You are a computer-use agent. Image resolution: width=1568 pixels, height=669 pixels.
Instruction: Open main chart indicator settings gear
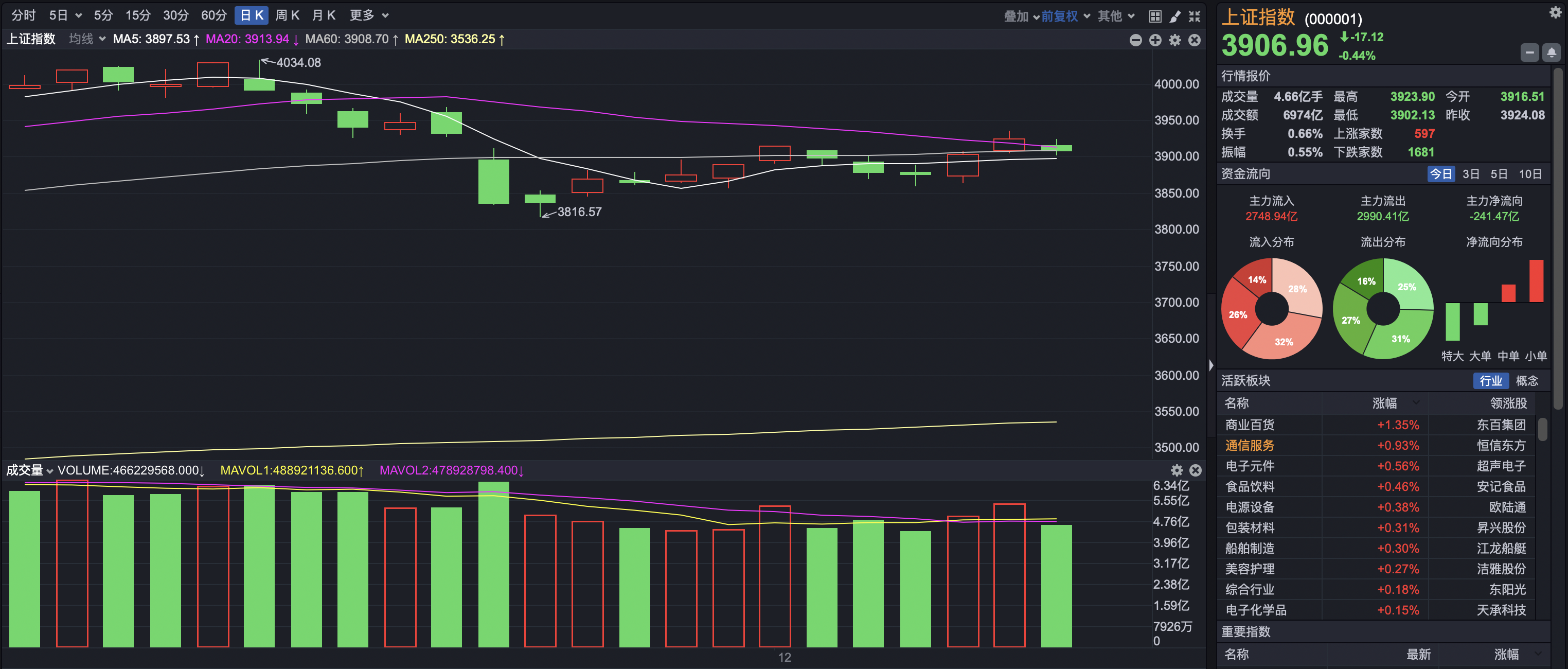point(1175,40)
